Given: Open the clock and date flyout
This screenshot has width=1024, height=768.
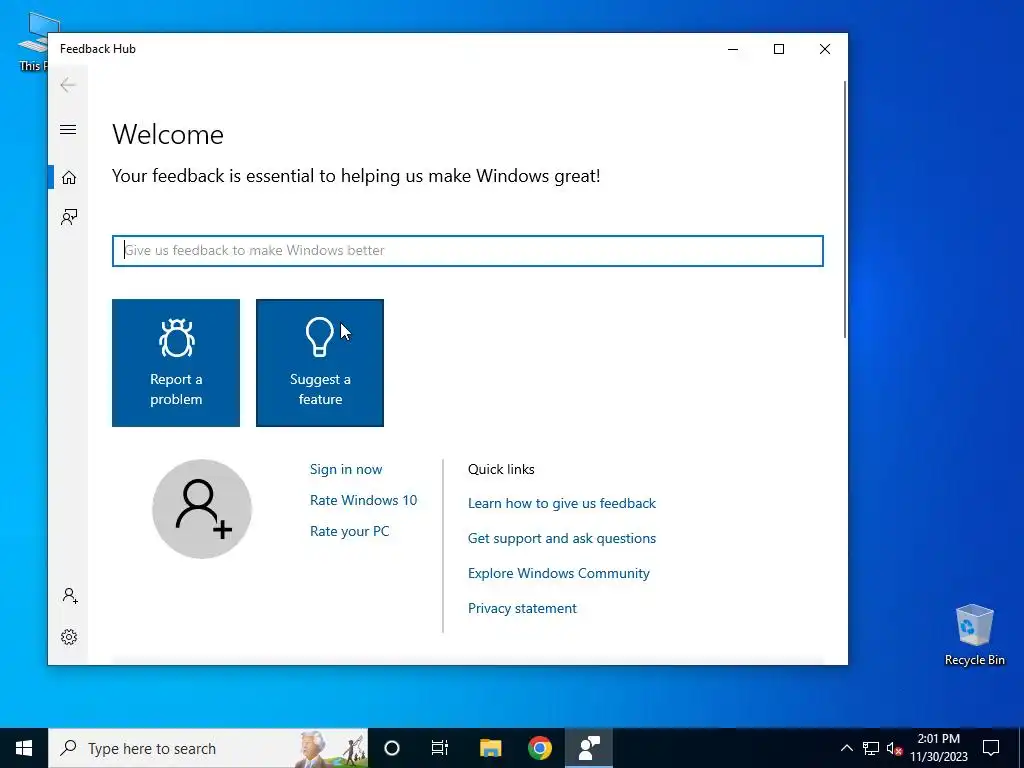Looking at the screenshot, I should pyautogui.click(x=938, y=748).
